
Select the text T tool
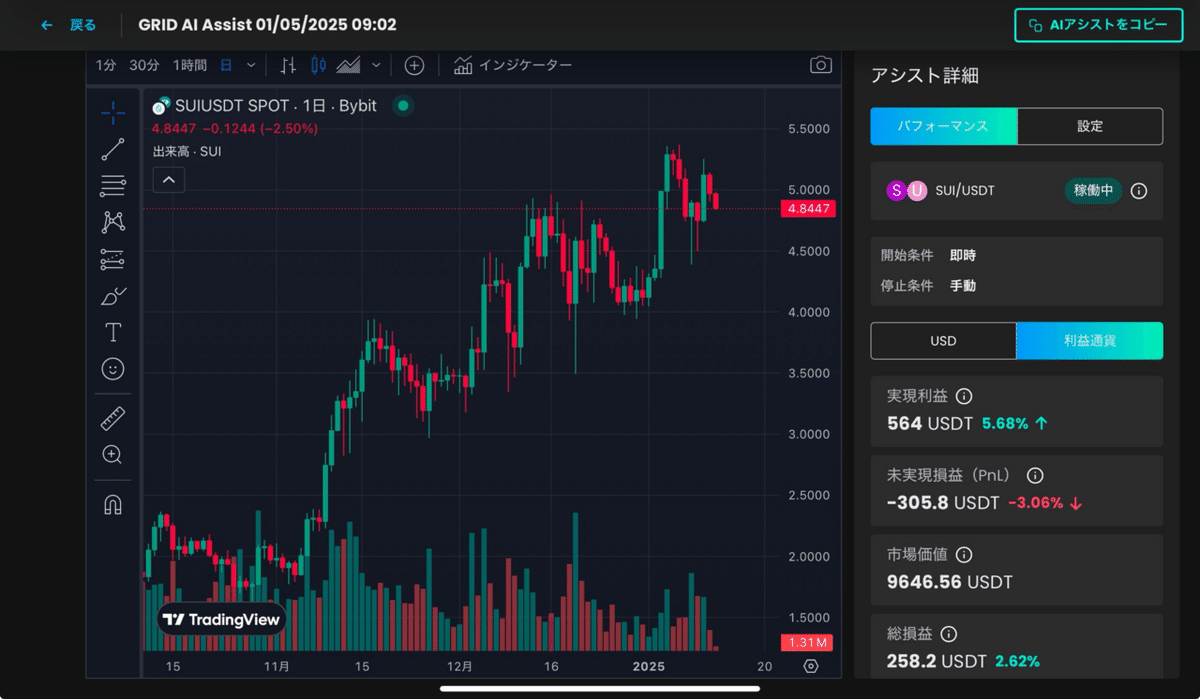pos(113,332)
